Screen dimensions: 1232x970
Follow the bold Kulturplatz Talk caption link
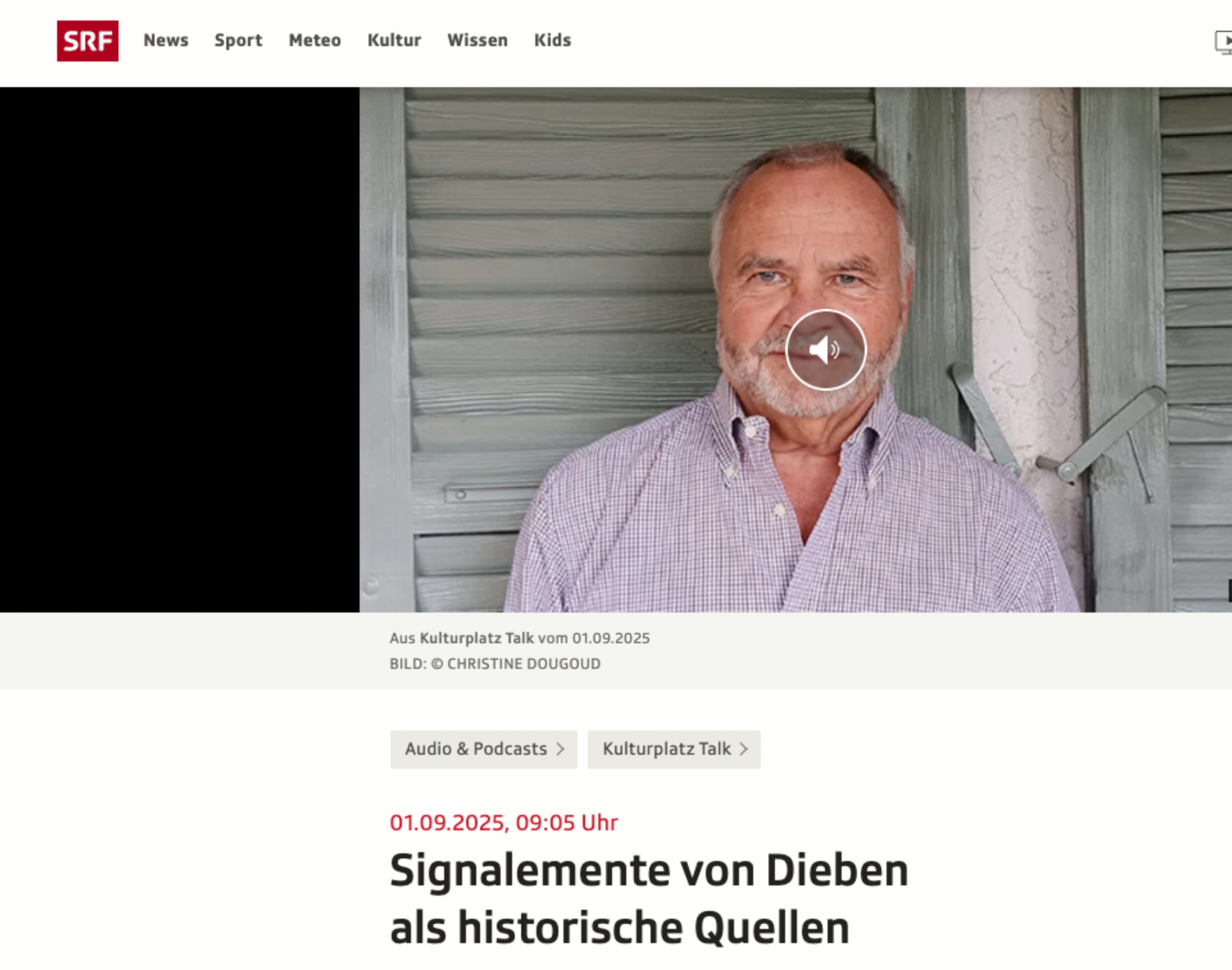click(x=476, y=638)
